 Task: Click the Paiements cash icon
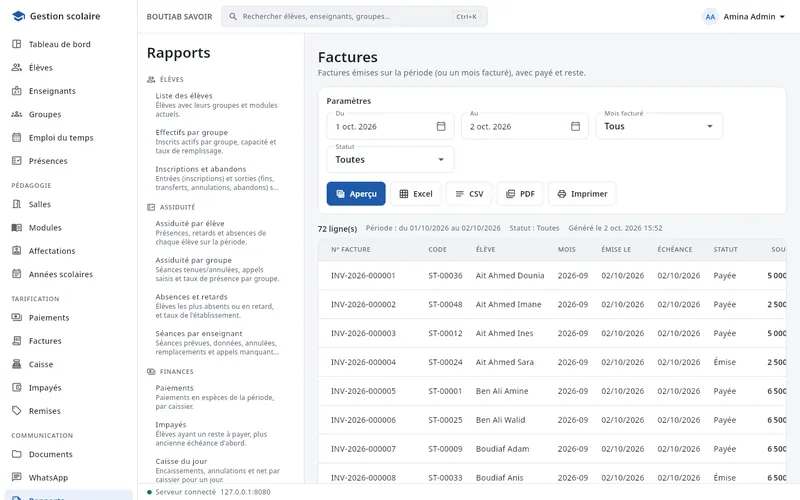(x=17, y=317)
